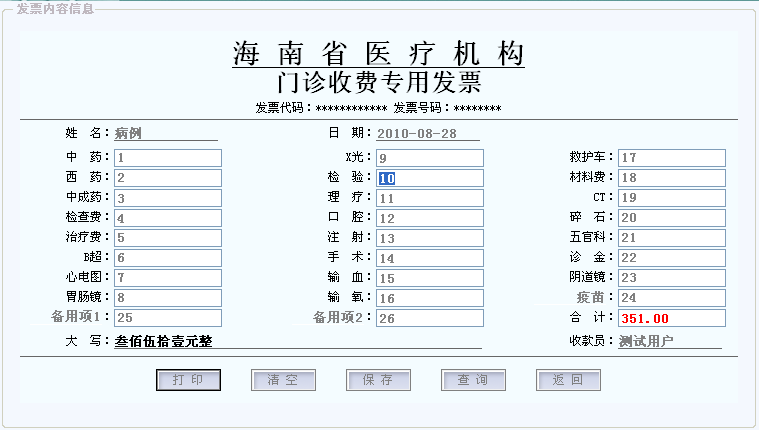Select the 疫苗 fee input field
759x430 pixels.
(671, 298)
